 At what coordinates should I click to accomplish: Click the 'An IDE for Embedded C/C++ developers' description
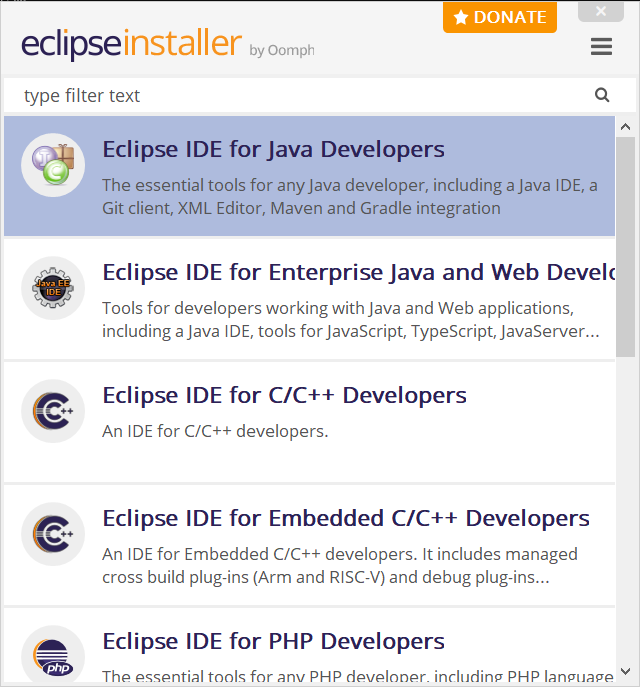tap(340, 566)
